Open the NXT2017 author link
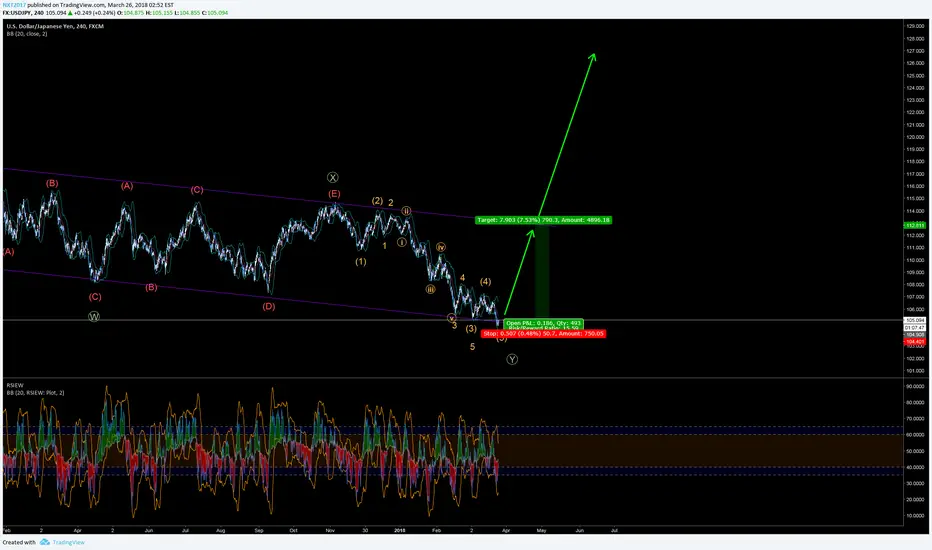The height and width of the screenshot is (550, 932). pos(14,5)
